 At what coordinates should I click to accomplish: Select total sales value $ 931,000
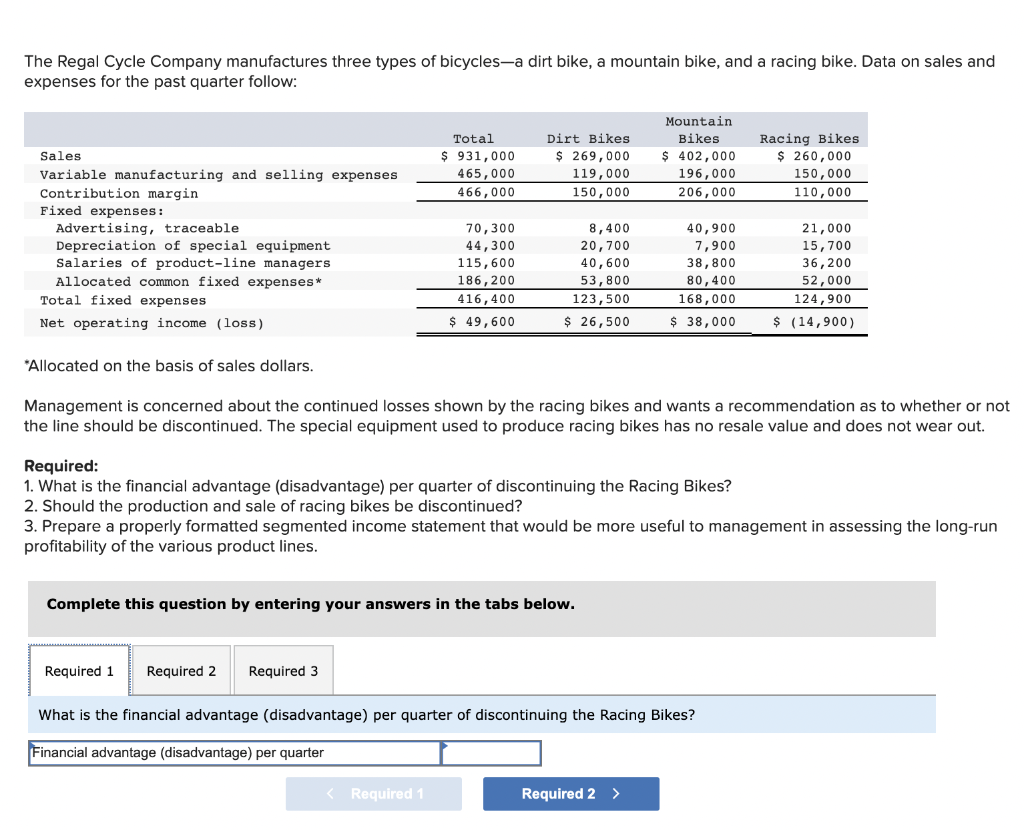pyautogui.click(x=477, y=156)
